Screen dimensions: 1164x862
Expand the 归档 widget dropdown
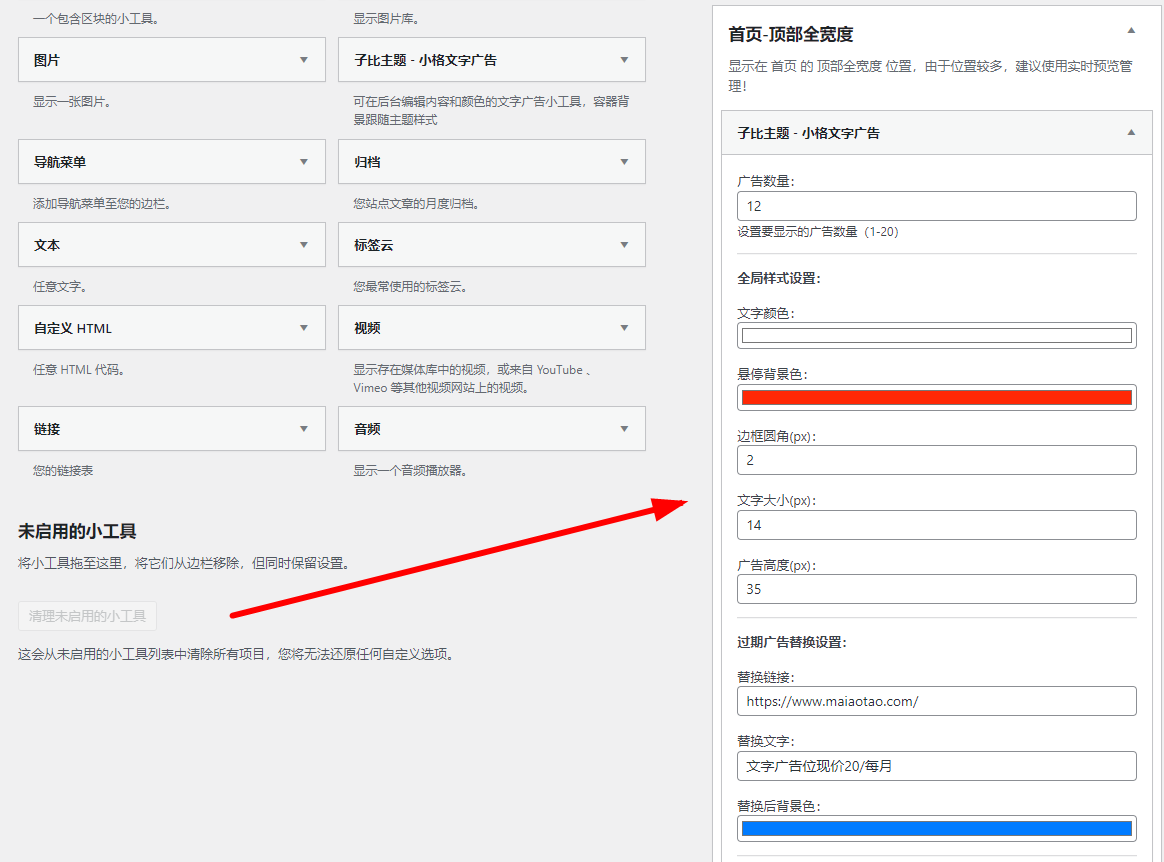(624, 161)
